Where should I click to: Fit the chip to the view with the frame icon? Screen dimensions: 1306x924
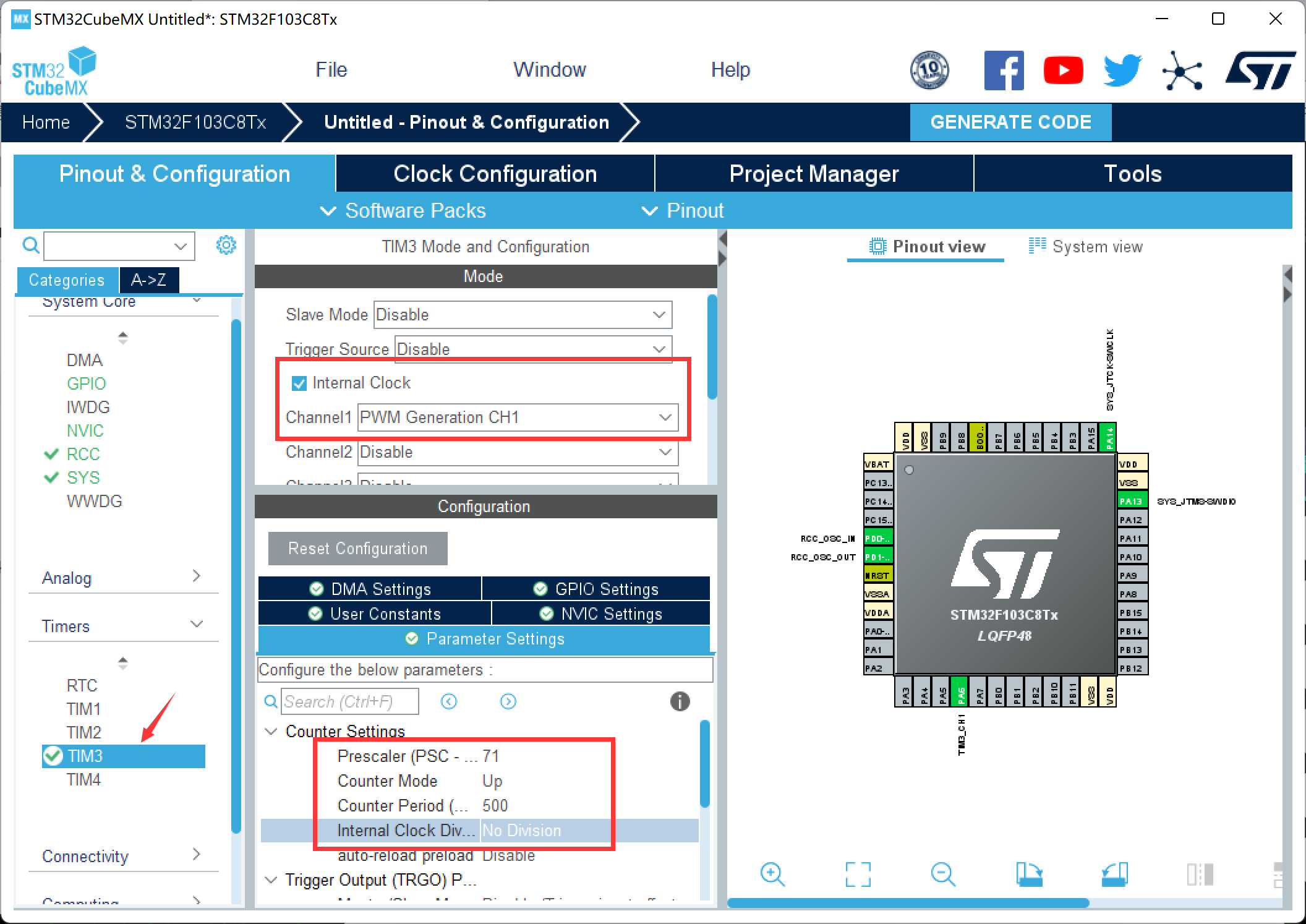(x=858, y=875)
